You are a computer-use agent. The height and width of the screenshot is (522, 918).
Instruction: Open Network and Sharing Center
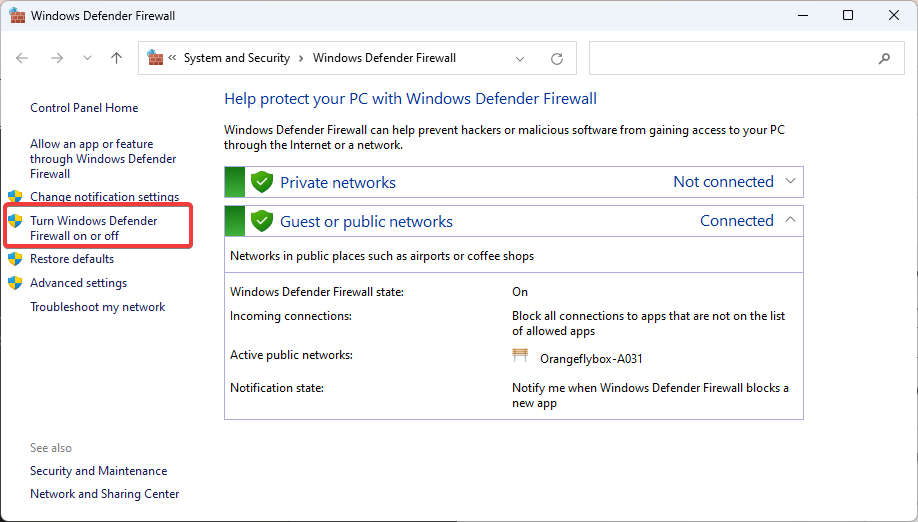(105, 494)
